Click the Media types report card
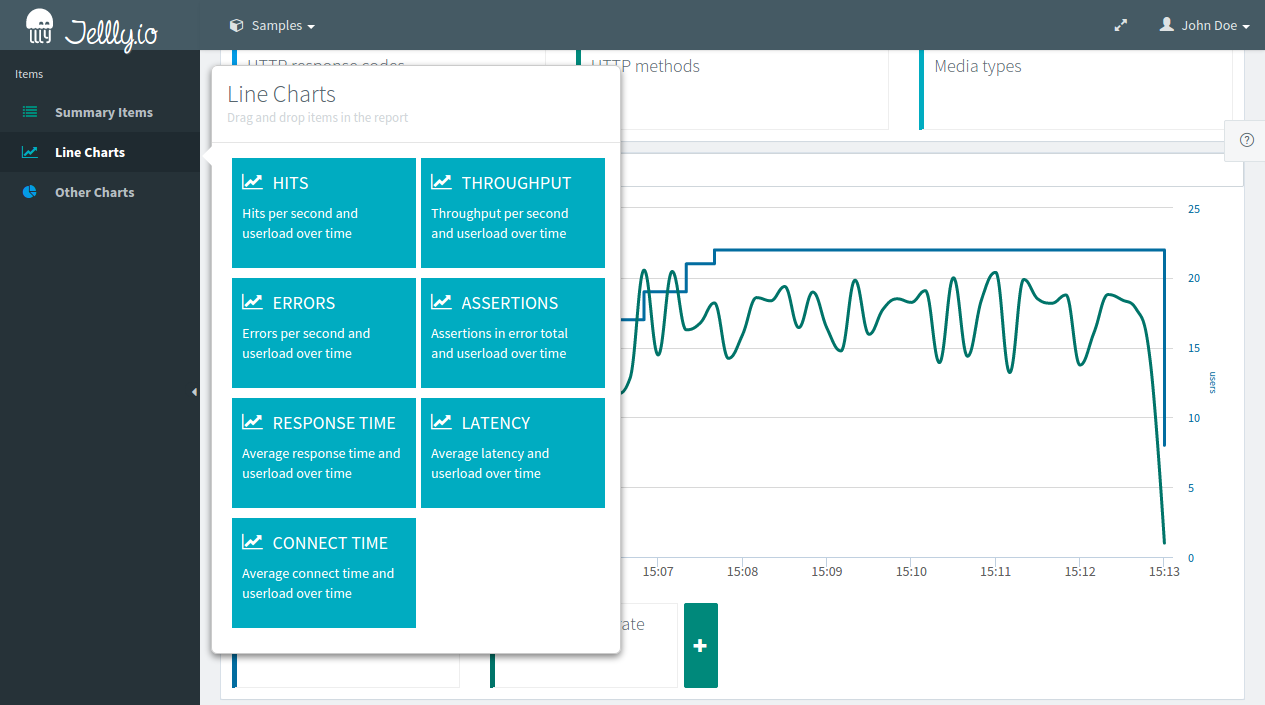 tap(1075, 88)
